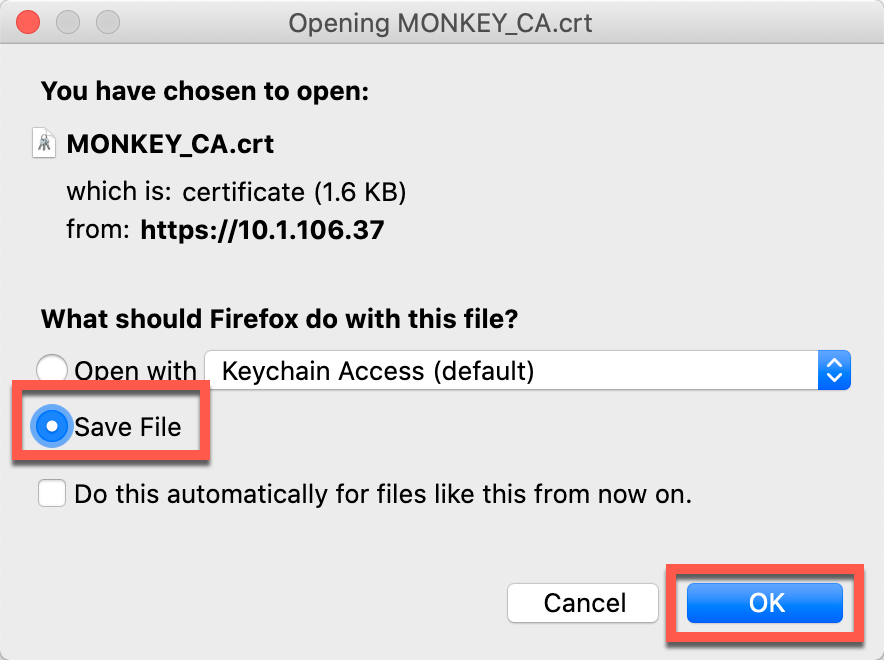884x660 pixels.
Task: Click the blue up-down arrows of application selector
Action: 833,371
